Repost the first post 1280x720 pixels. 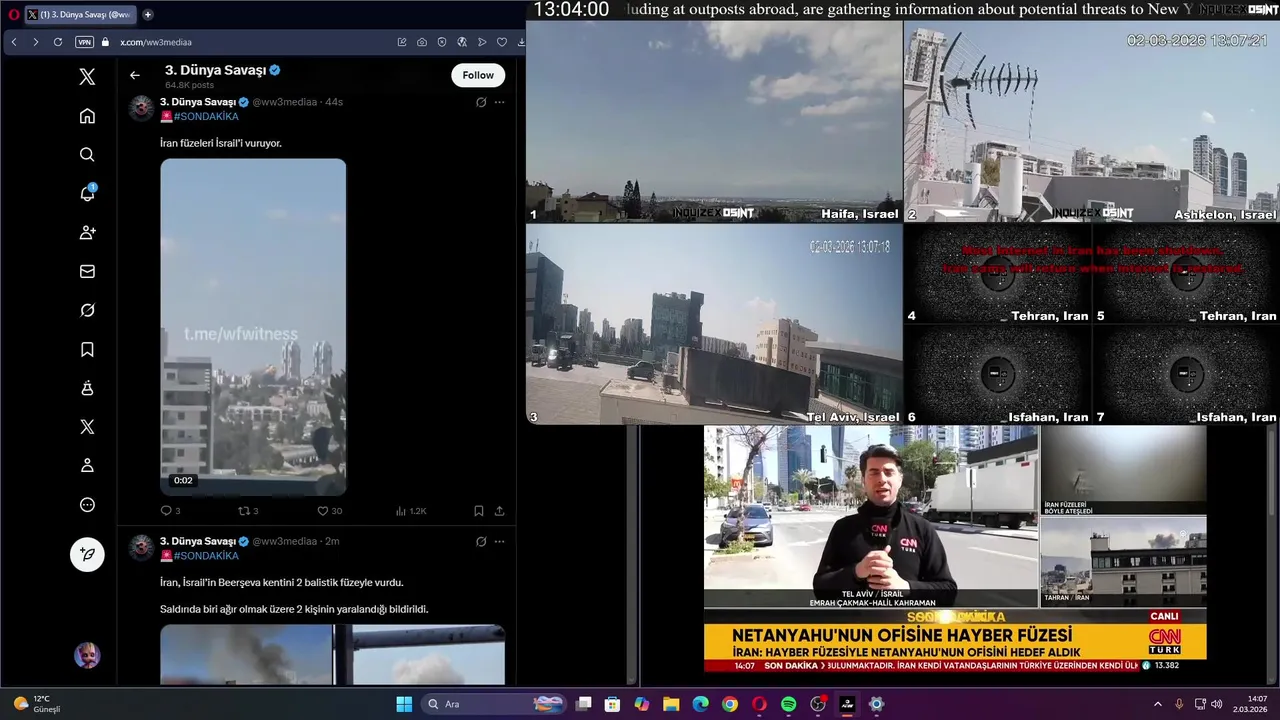247,511
